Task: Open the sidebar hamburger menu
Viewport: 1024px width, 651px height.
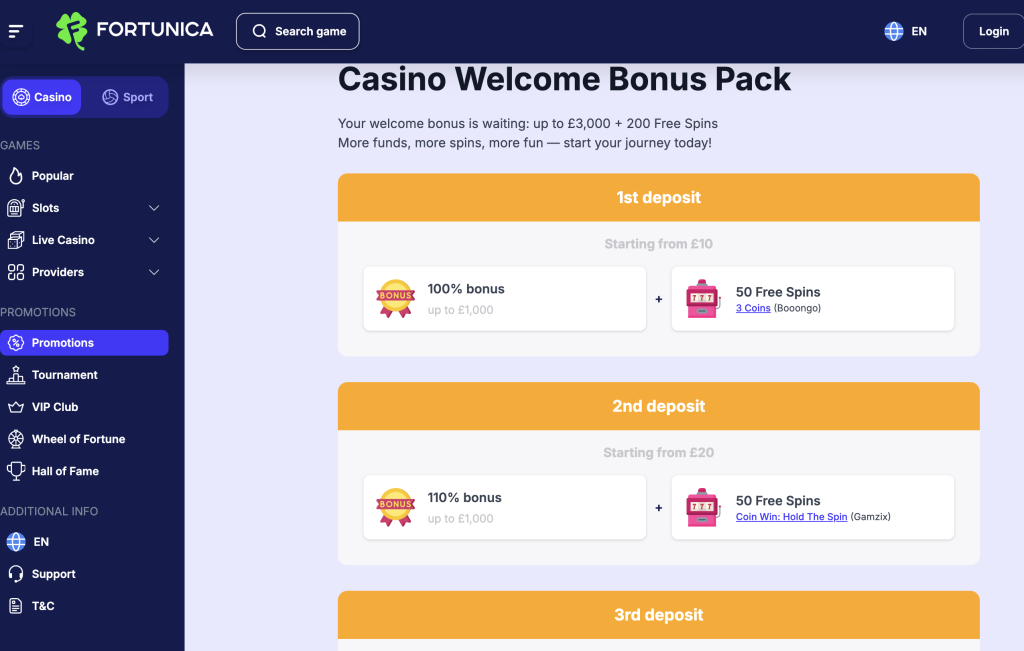Action: click(x=16, y=30)
